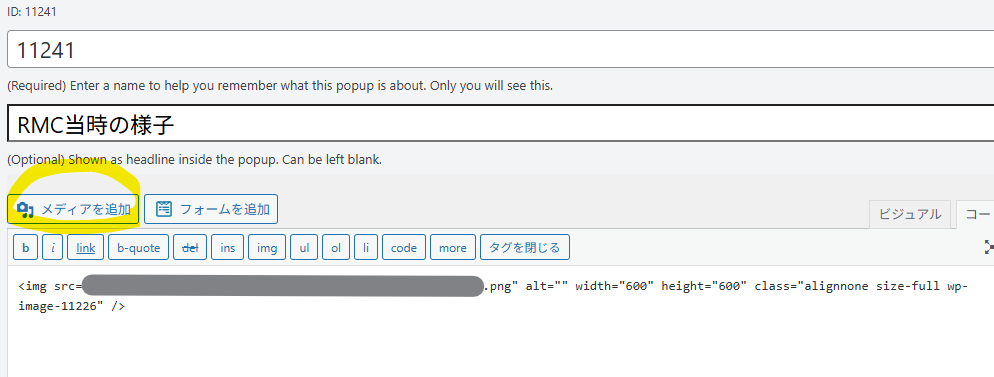Focus the popup name field containing 11241
This screenshot has width=994, height=377.
[500, 49]
